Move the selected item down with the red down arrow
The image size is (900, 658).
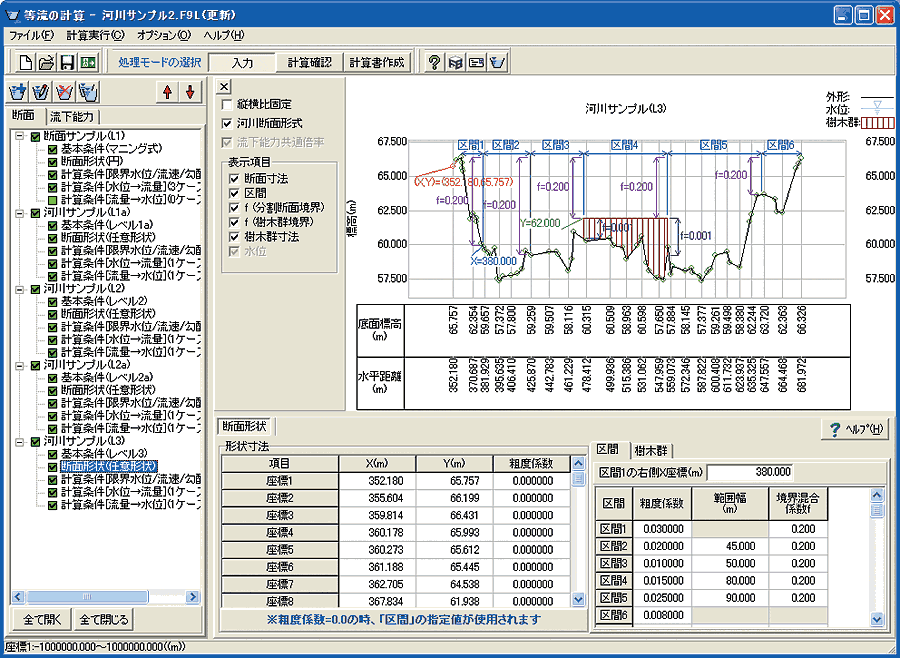[x=191, y=91]
